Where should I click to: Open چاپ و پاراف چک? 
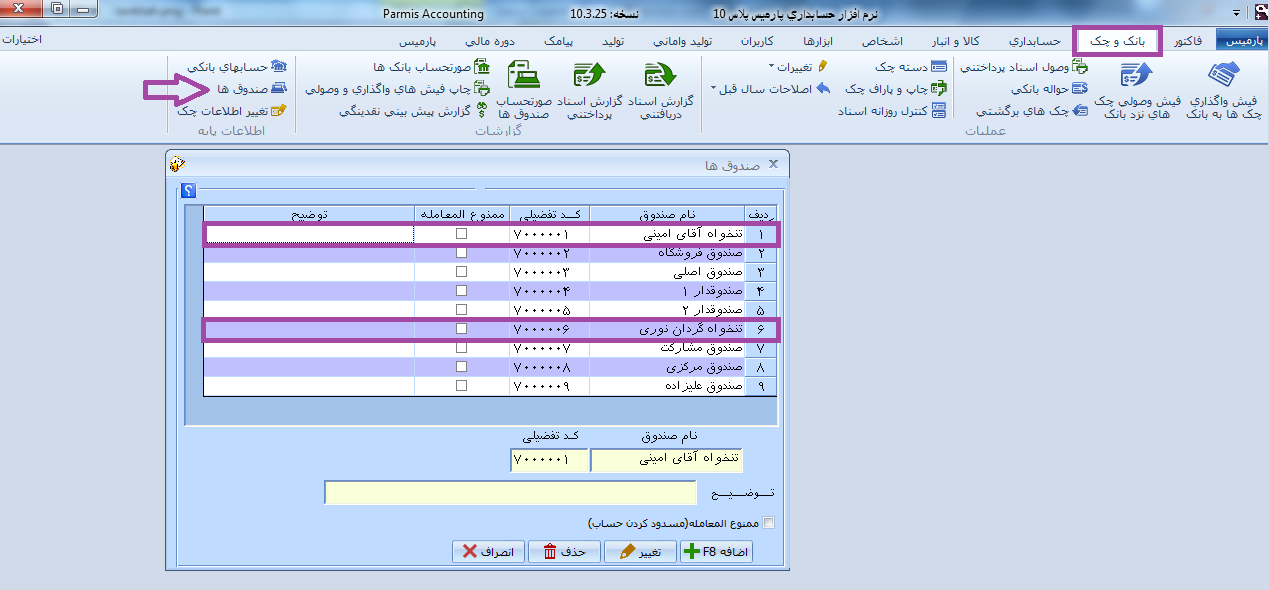coord(895,89)
